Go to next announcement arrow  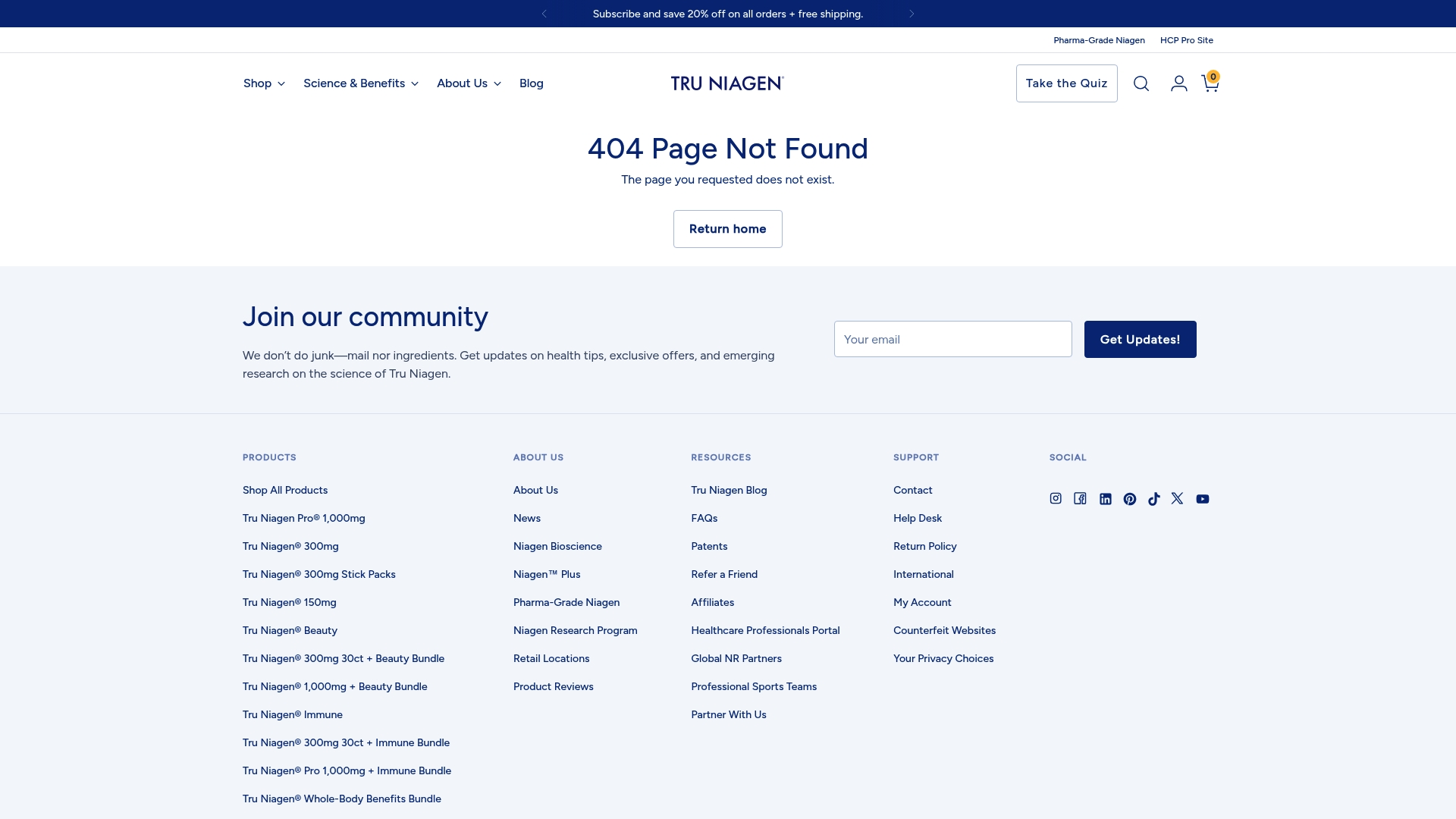pos(912,14)
